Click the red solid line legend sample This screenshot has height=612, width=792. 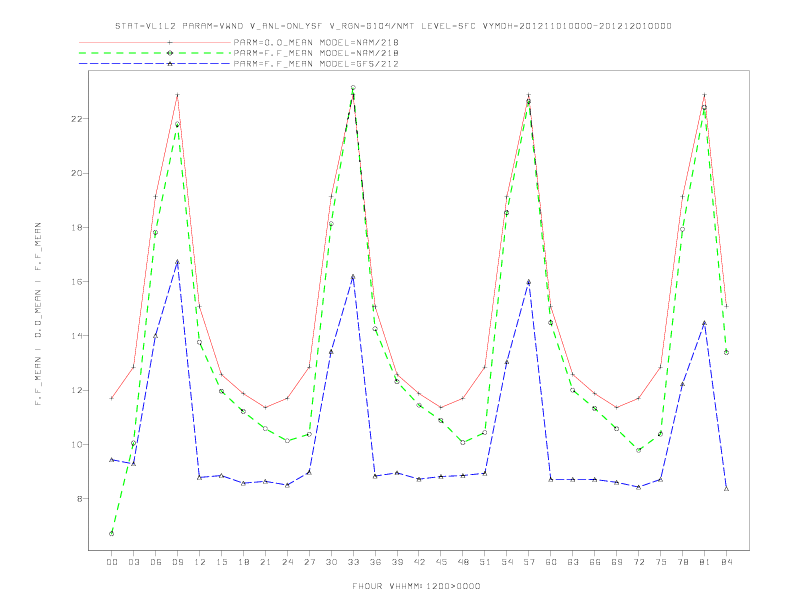pos(155,42)
